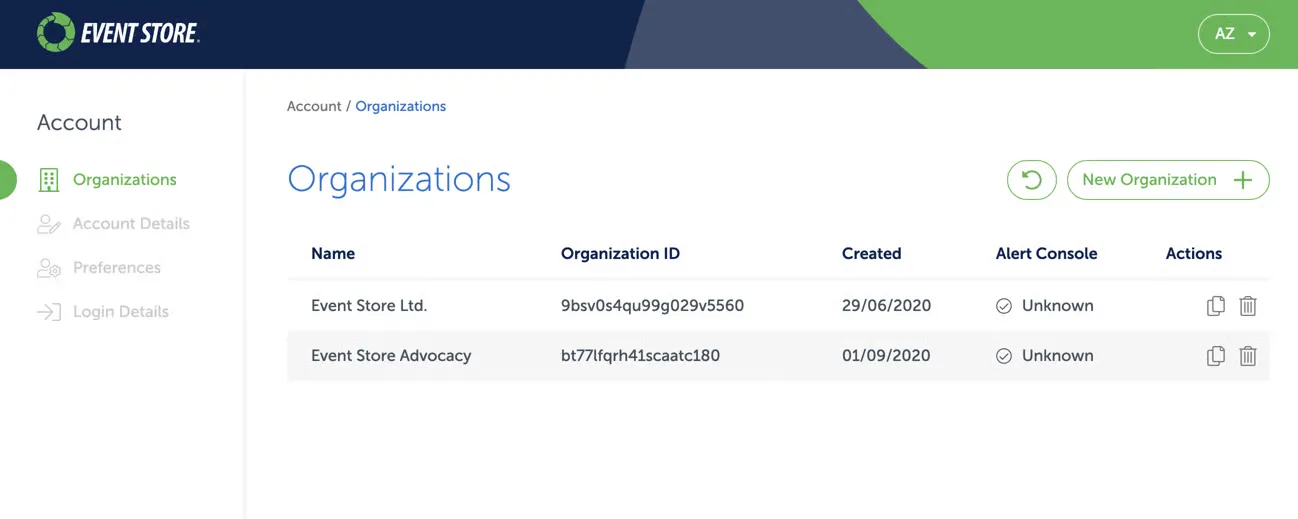
Task: Copy ID for Event Store Advocacy
Action: 1216,356
